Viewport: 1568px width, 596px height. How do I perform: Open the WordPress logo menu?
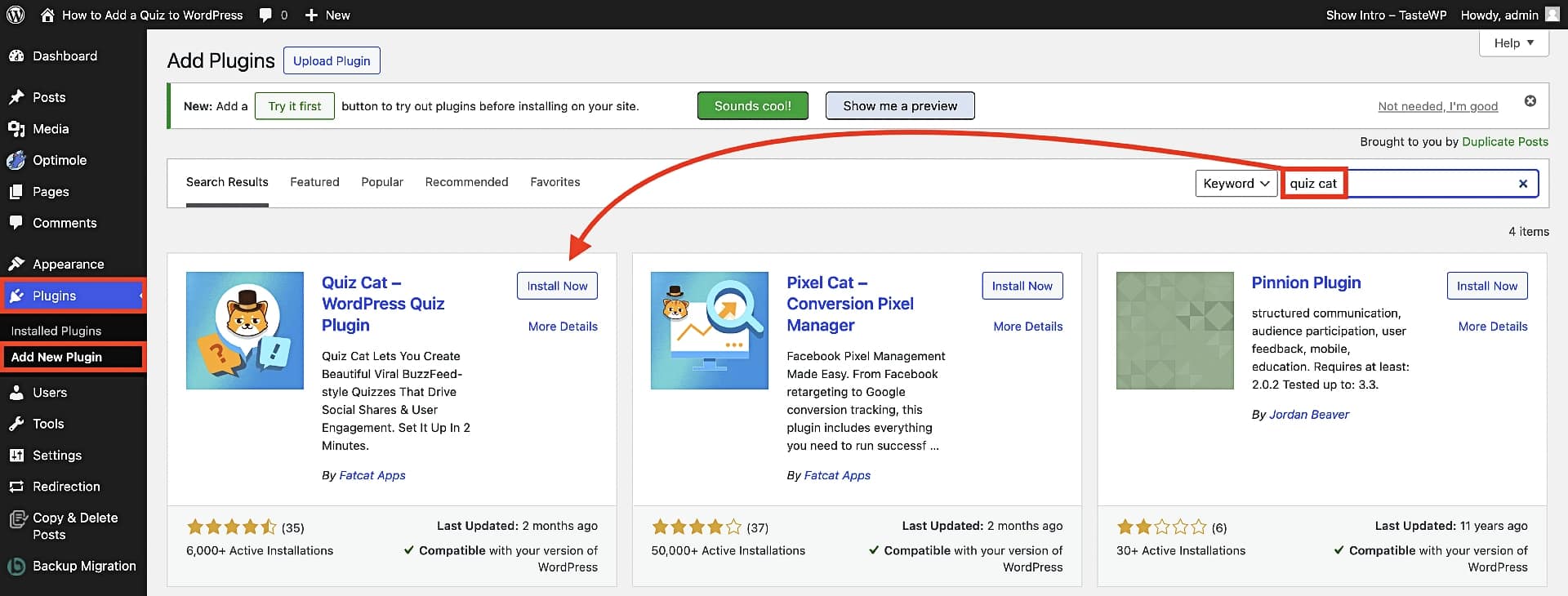[x=16, y=15]
